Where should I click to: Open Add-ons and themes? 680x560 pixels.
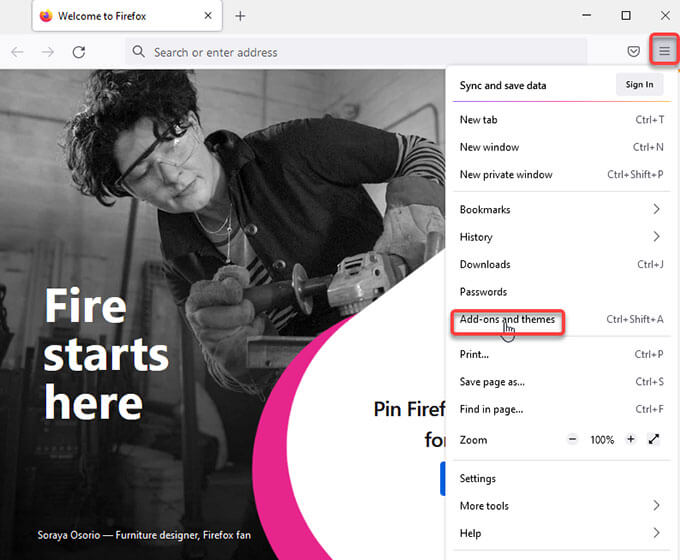coord(561,320)
